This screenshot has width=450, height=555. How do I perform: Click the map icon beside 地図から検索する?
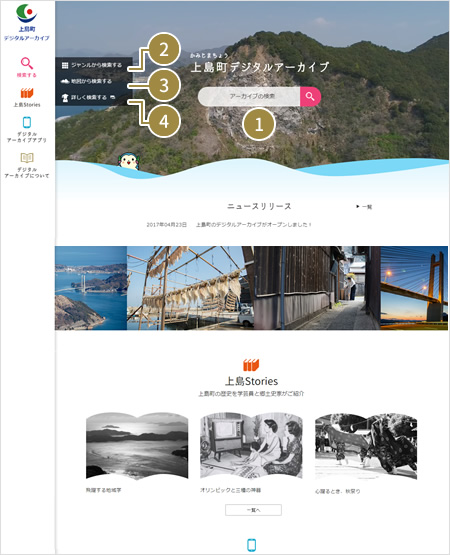click(x=65, y=81)
